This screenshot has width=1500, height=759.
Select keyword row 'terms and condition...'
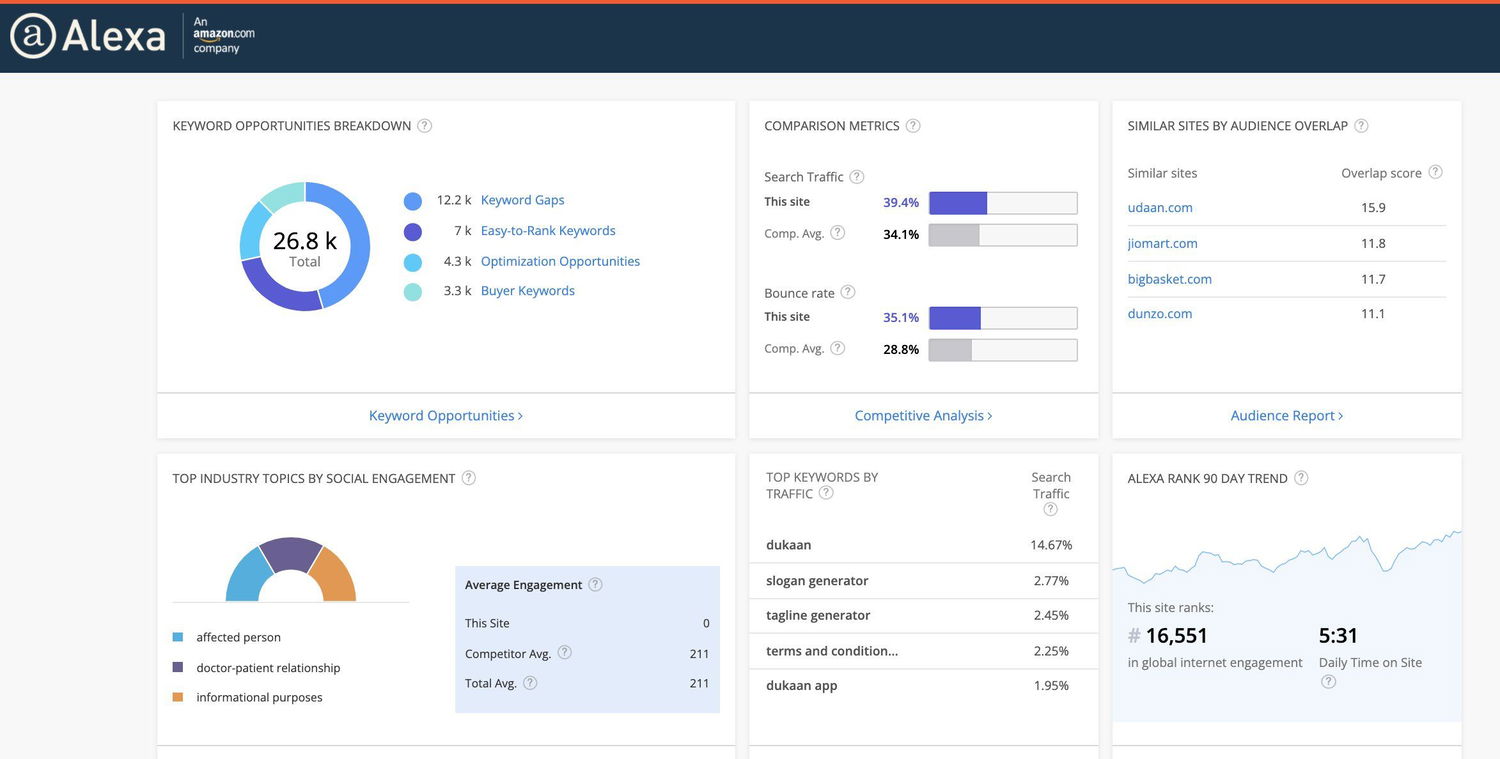pos(923,651)
